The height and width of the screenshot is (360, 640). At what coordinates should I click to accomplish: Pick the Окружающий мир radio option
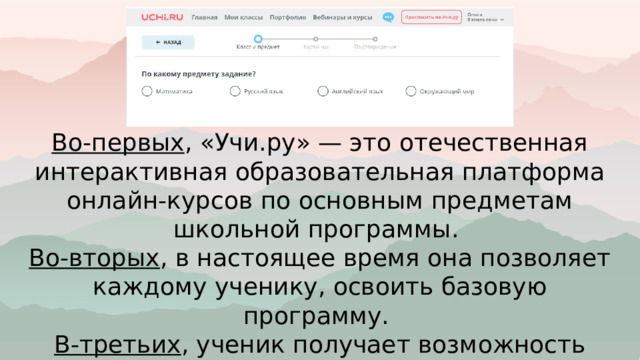pos(411,91)
